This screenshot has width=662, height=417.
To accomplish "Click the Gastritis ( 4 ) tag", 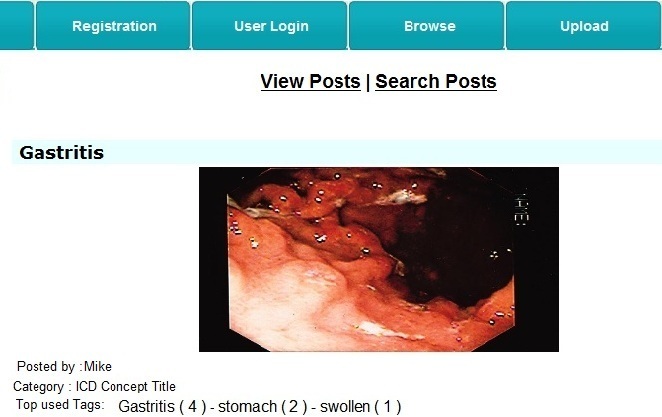I will coord(162,406).
